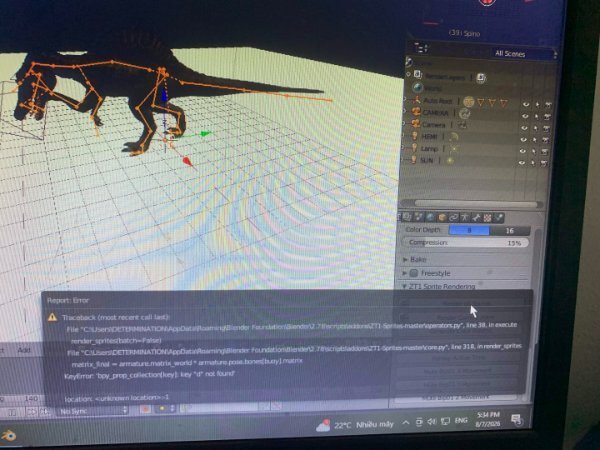Open the Scene properties tab
The height and width of the screenshot is (450, 600).
[x=419, y=217]
